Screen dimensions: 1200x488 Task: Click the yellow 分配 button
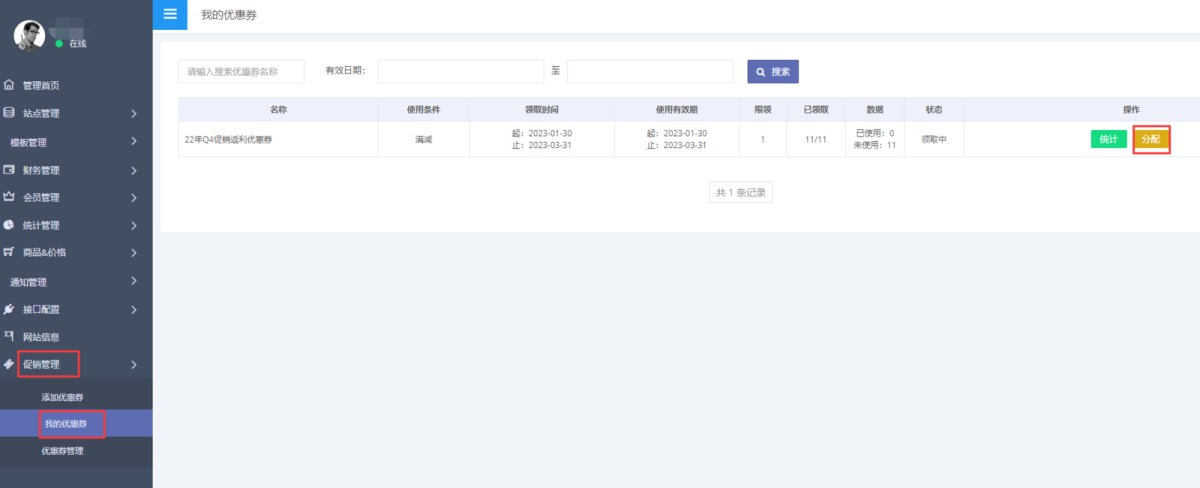tap(1151, 139)
